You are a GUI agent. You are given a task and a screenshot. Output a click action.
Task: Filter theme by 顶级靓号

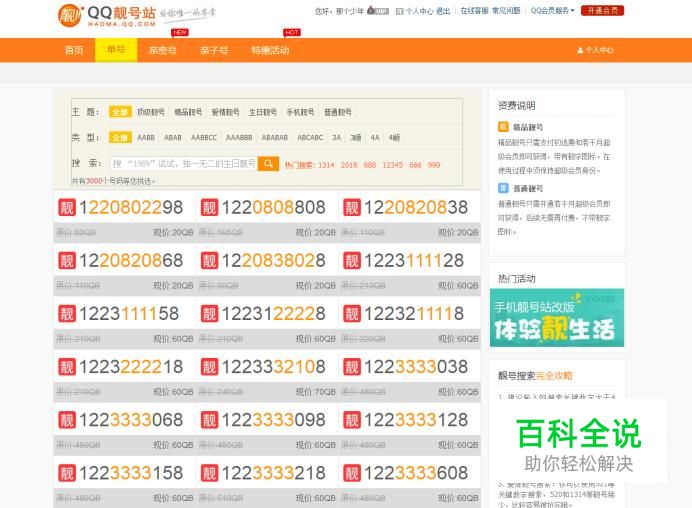(x=151, y=112)
